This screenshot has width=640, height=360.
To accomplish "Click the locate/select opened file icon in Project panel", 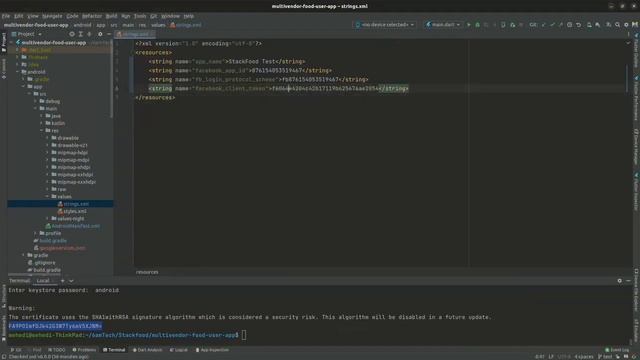I will [72, 34].
